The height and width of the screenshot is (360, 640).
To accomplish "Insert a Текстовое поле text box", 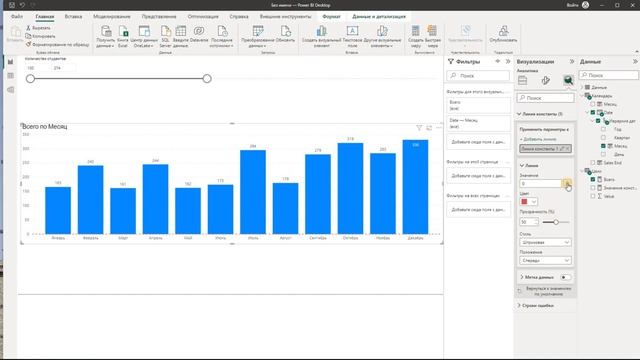I will pyautogui.click(x=352, y=31).
